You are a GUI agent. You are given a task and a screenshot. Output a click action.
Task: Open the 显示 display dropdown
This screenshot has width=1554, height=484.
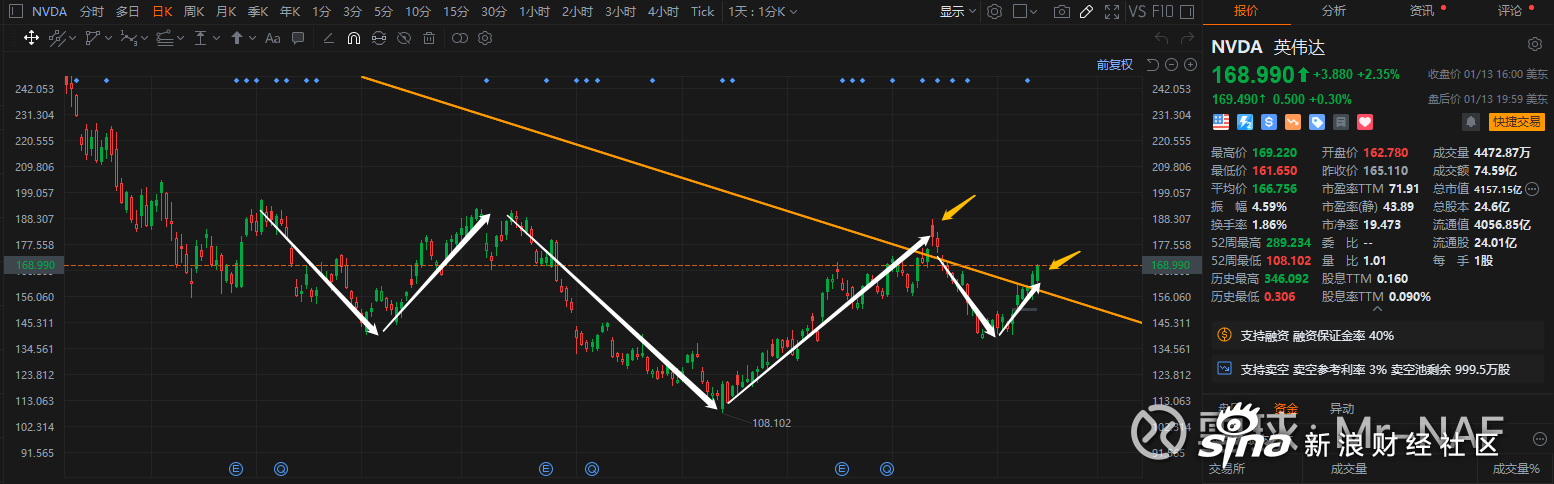958,12
